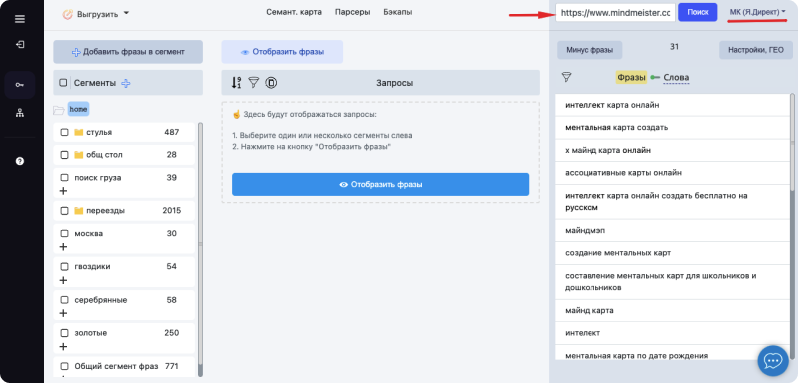Check the золотые segment checkbox
This screenshot has width=798, height=383.
(x=64, y=333)
